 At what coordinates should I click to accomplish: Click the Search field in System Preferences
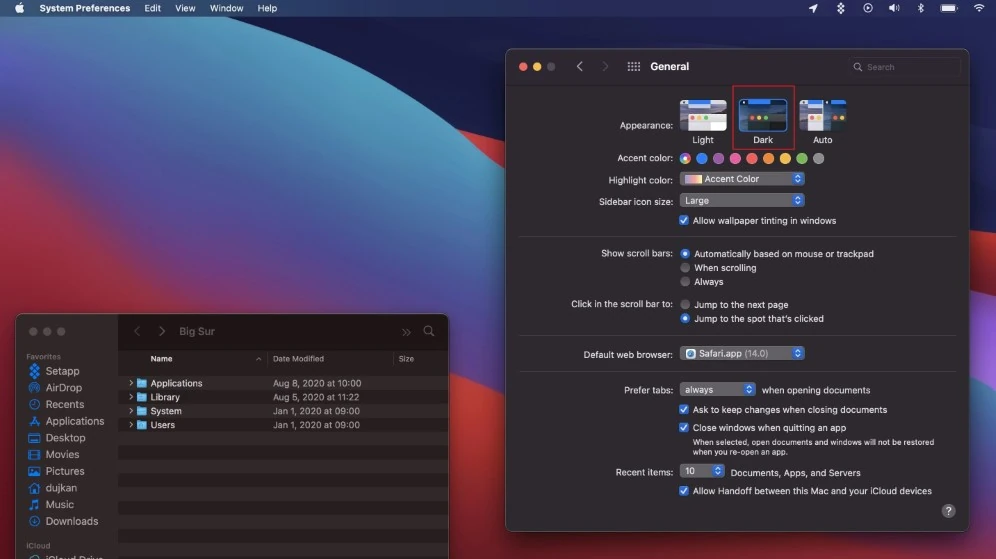pyautogui.click(x=905, y=67)
